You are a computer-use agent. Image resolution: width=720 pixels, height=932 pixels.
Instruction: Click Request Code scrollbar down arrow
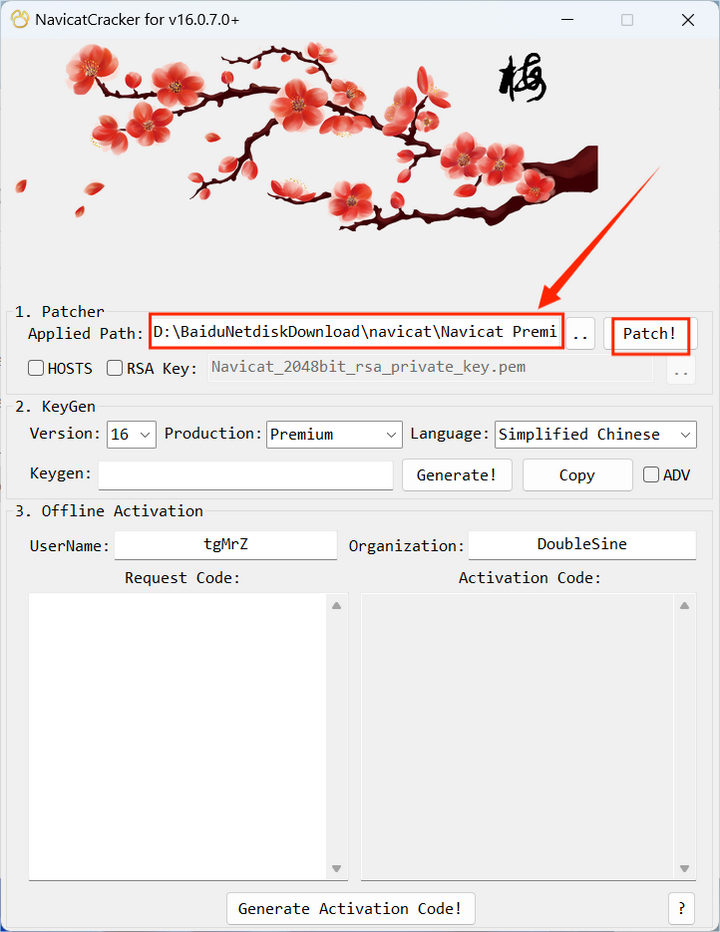337,868
